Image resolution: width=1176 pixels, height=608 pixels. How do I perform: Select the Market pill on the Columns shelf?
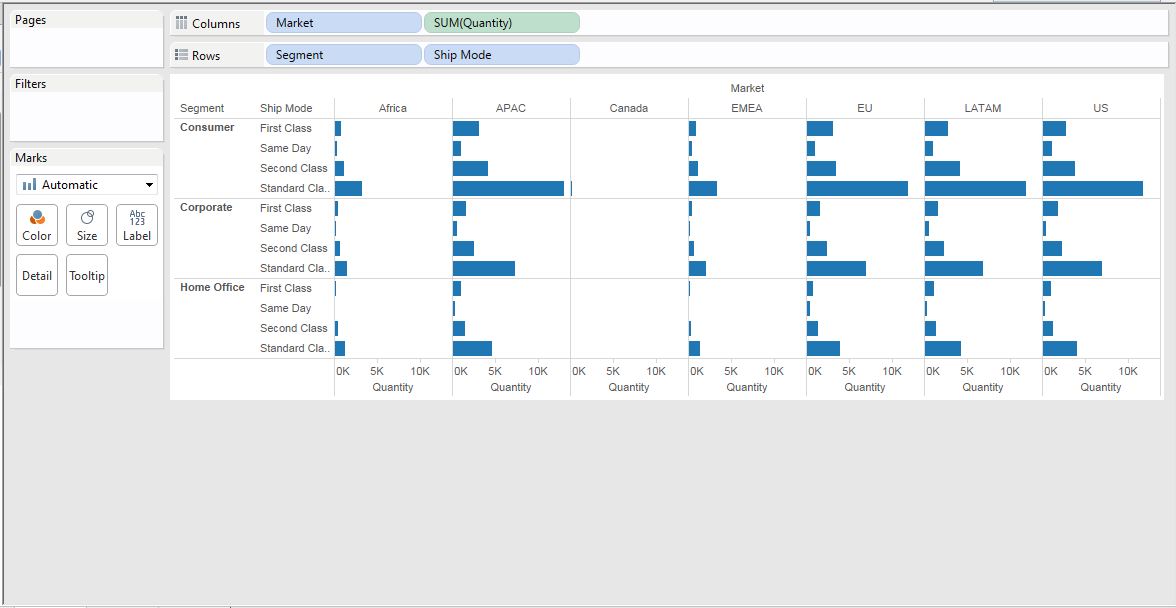click(343, 22)
